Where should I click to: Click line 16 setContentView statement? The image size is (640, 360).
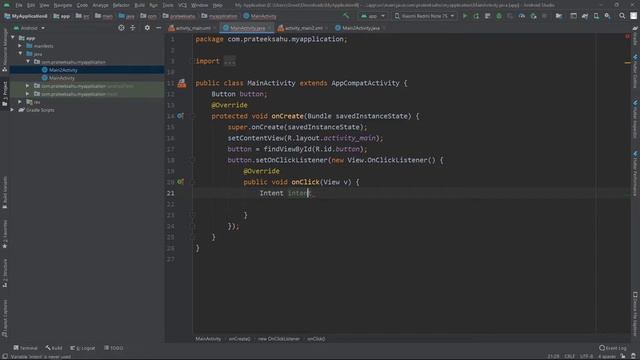(305, 138)
